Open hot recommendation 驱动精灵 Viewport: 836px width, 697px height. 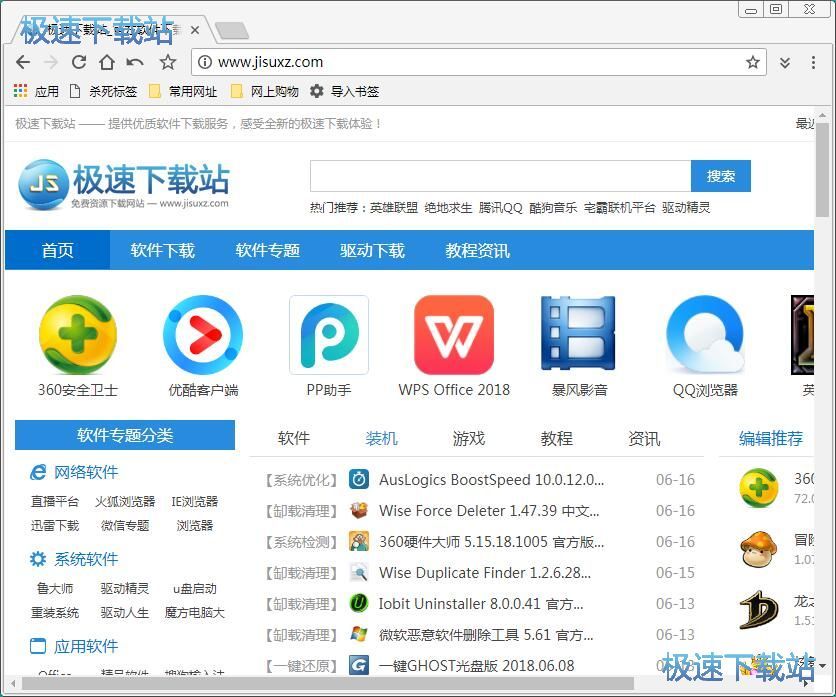(x=686, y=207)
